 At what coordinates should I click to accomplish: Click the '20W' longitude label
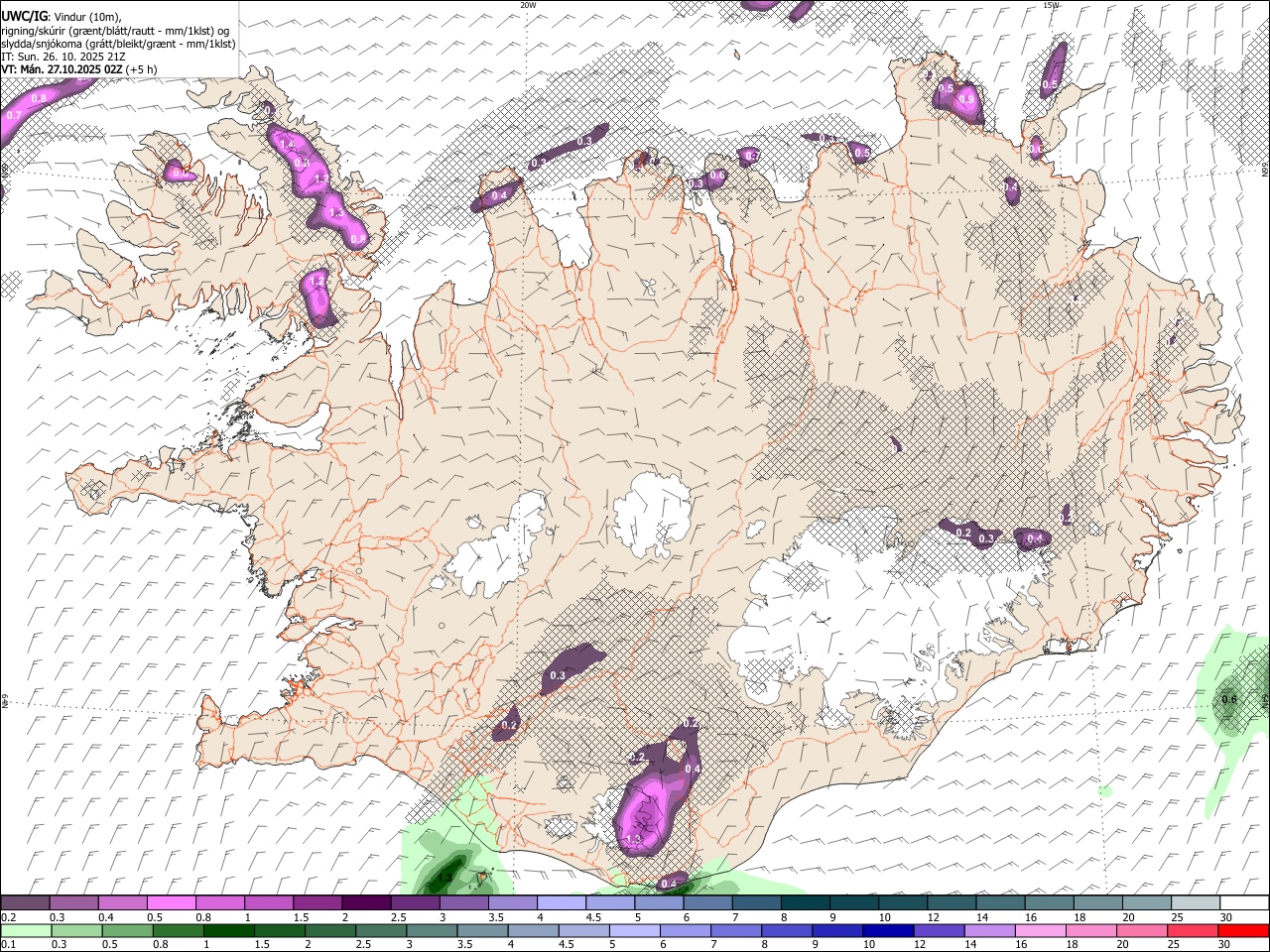[x=529, y=5]
